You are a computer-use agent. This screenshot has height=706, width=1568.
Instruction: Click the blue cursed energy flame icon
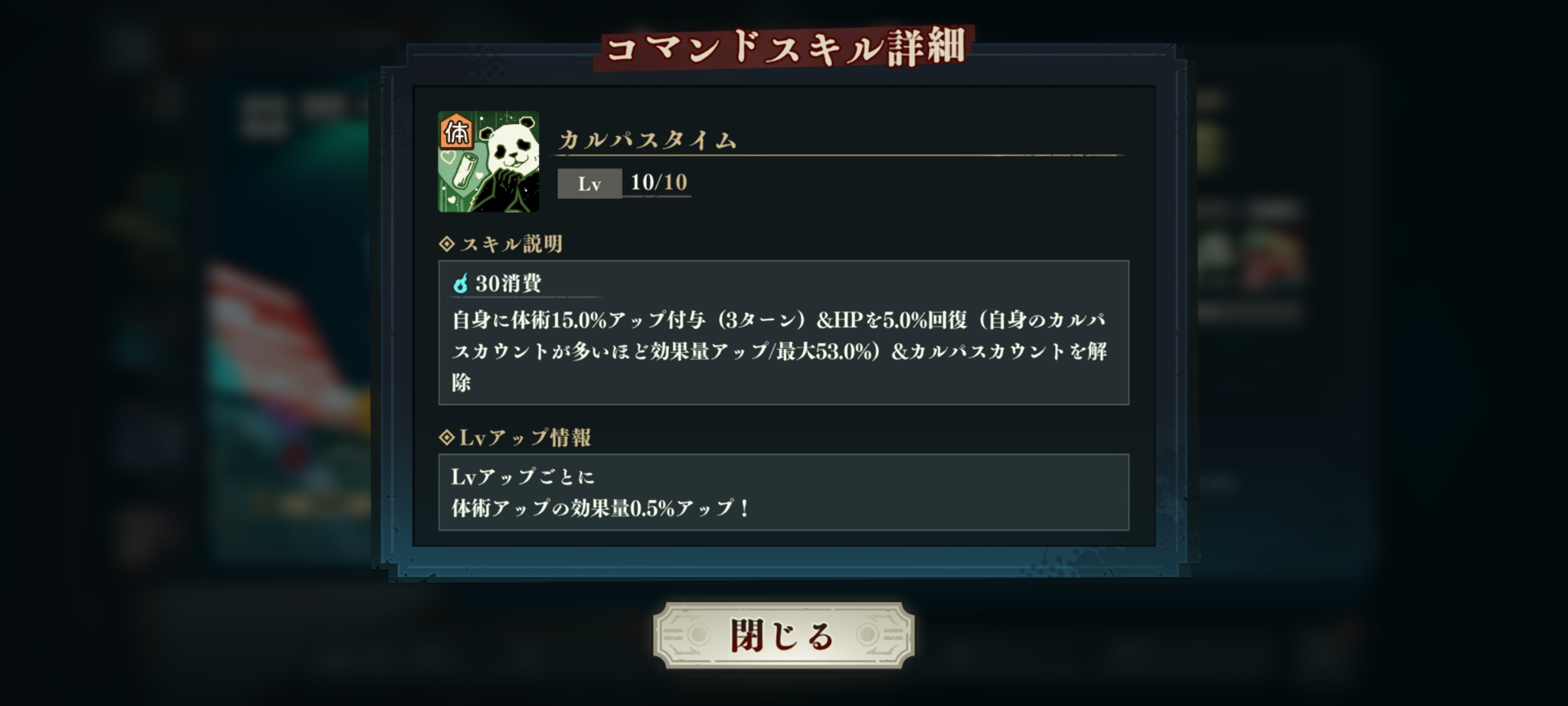click(461, 284)
